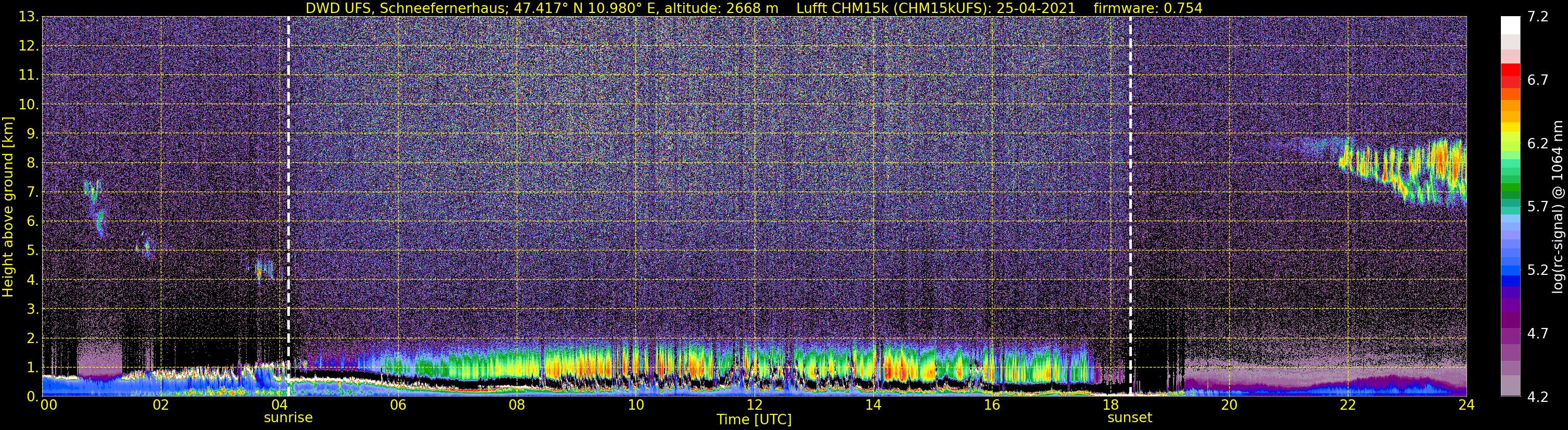Screen dimensions: 1568x430
Task: Click the "20" tick label on the time axis
Action: pyautogui.click(x=1229, y=405)
